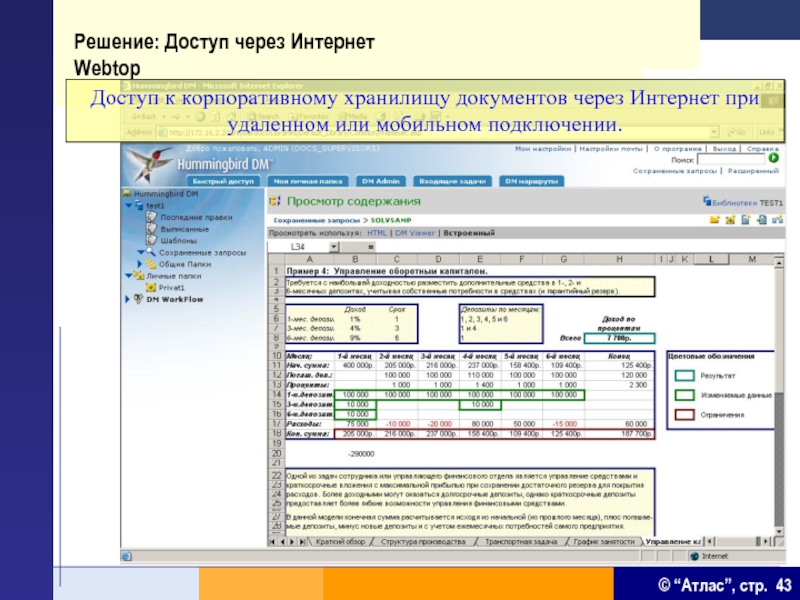Click the document profile icon in content toolbar
The image size is (800, 600).
[x=745, y=220]
